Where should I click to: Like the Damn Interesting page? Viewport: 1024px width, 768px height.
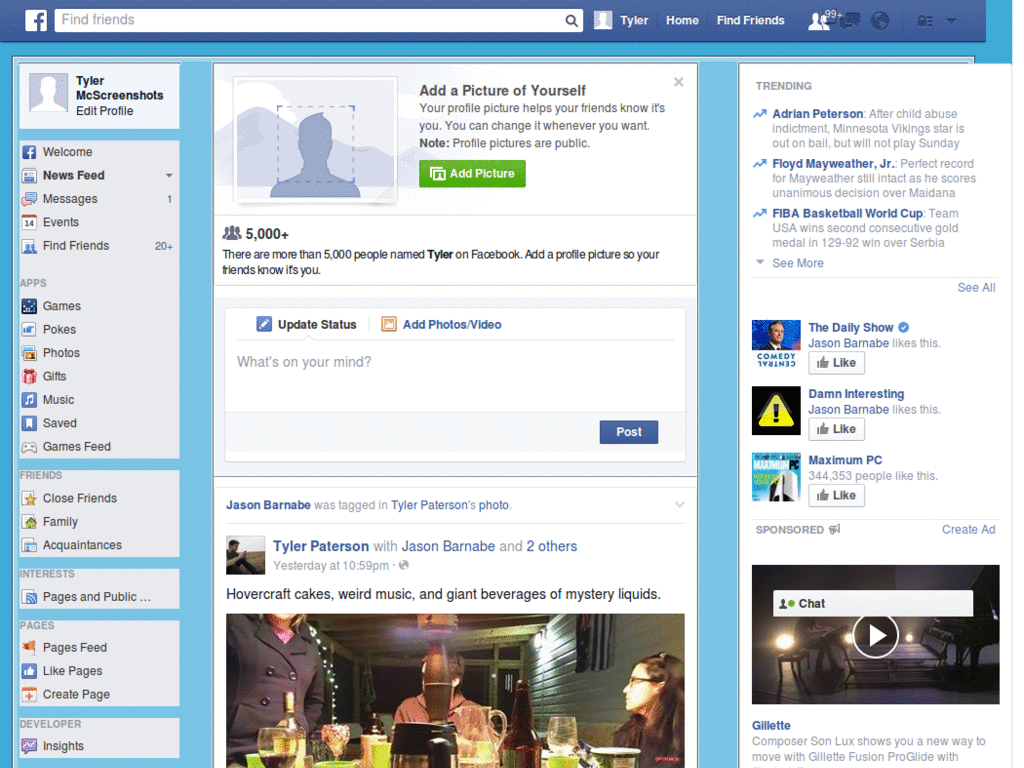pyautogui.click(x=837, y=429)
